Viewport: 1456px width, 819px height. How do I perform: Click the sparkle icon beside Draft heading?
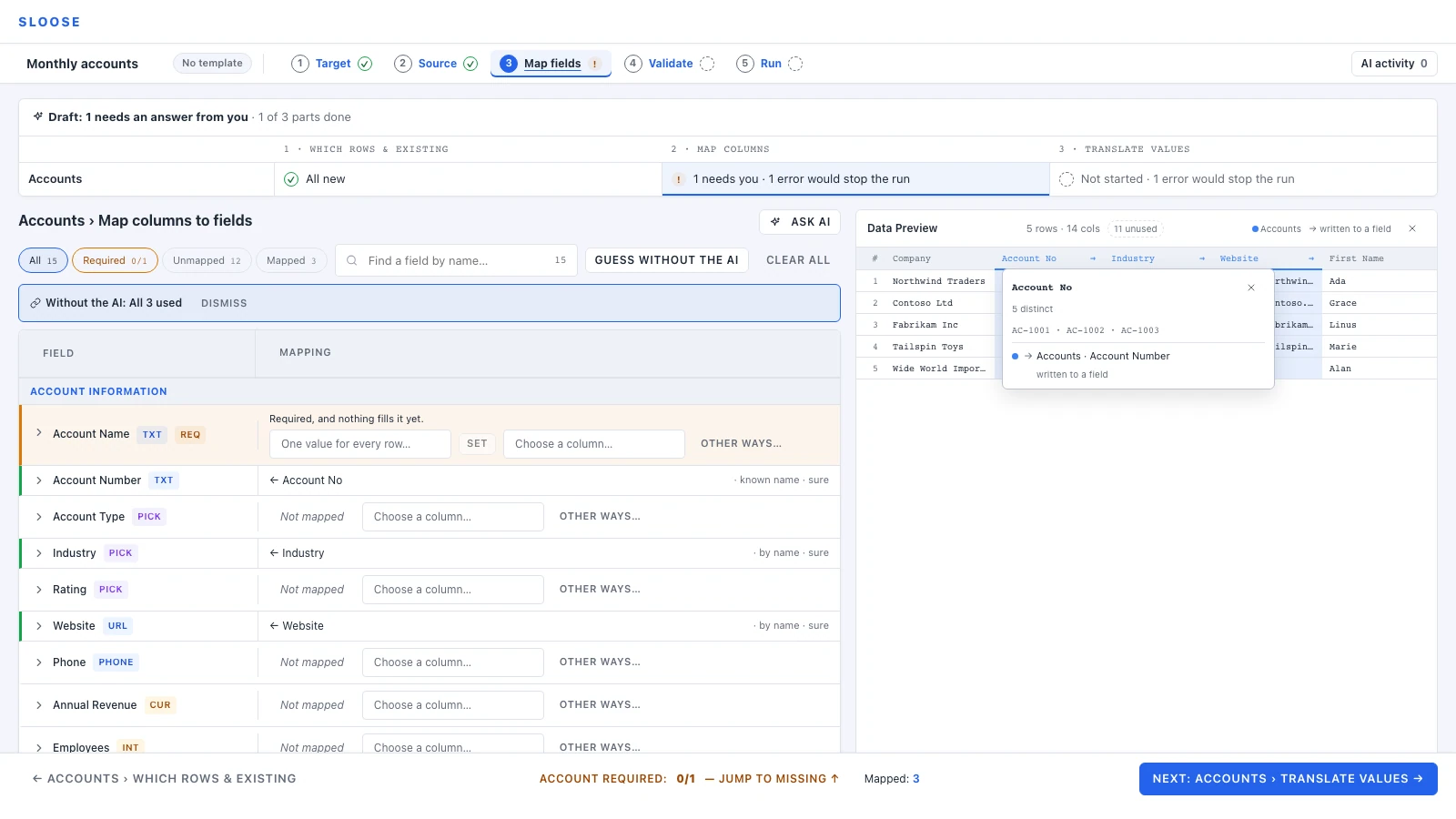point(38,116)
